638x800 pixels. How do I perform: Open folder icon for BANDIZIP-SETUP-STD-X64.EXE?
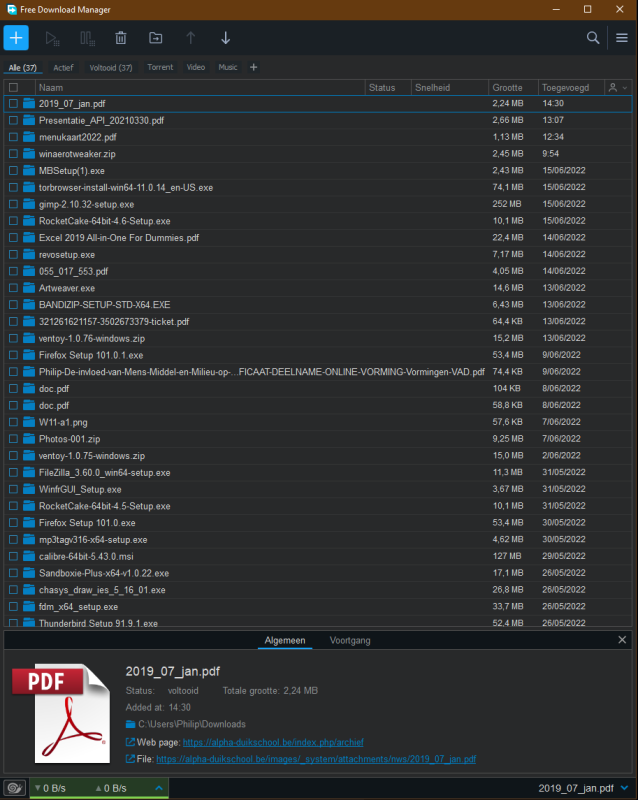pos(29,305)
